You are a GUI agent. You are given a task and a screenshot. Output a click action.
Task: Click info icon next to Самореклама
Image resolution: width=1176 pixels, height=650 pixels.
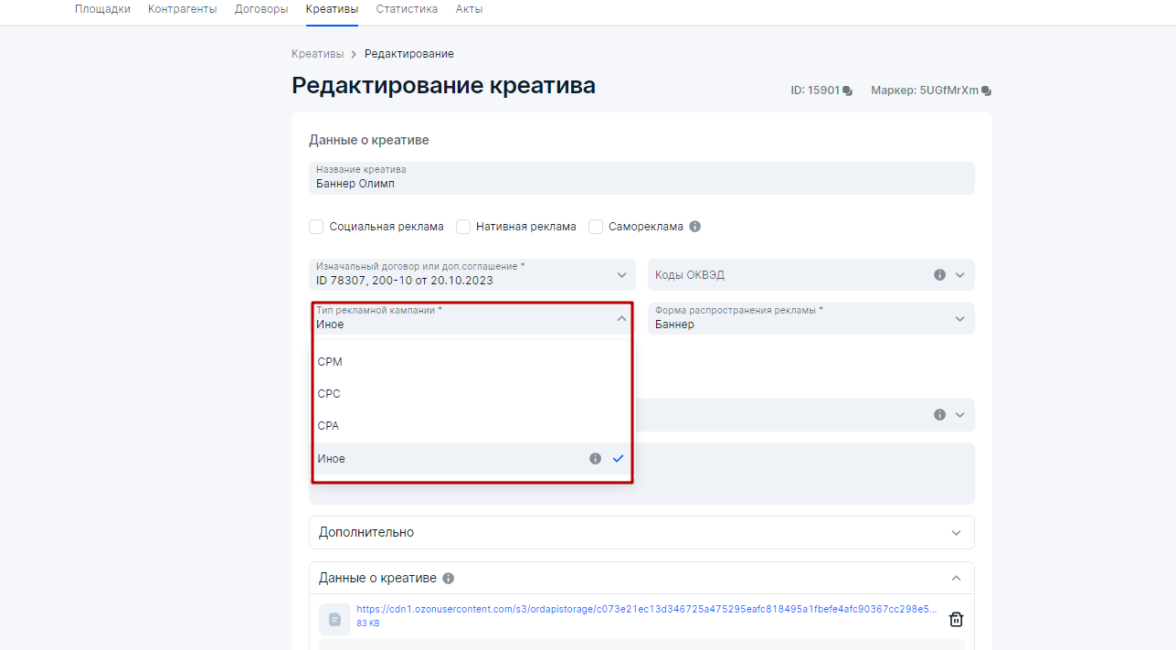point(695,227)
